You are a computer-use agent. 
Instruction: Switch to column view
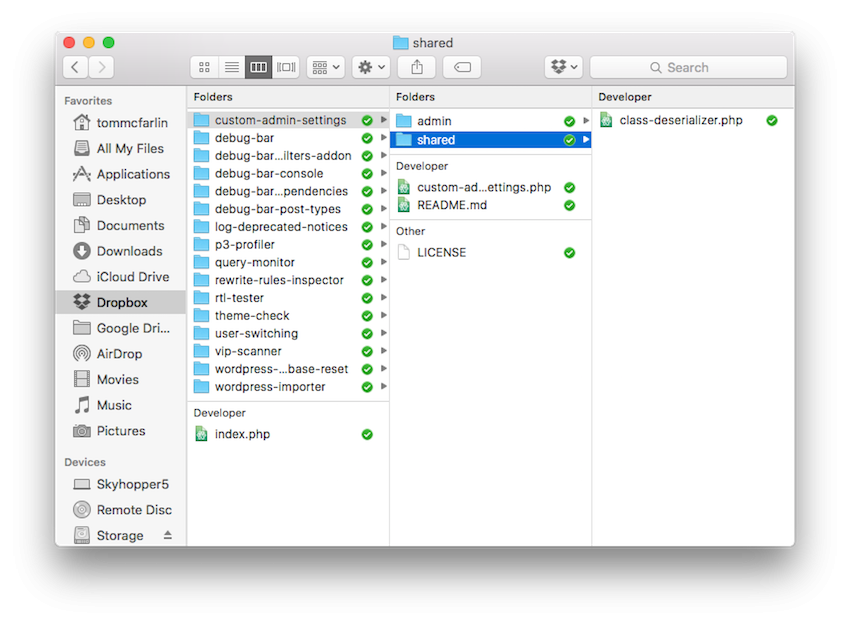point(258,67)
